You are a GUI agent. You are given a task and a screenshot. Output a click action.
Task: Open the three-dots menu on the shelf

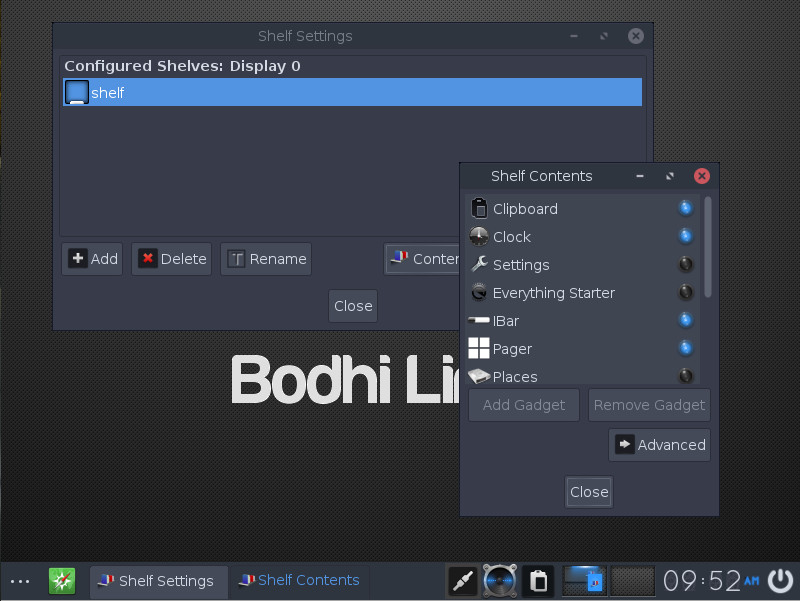[x=20, y=581]
